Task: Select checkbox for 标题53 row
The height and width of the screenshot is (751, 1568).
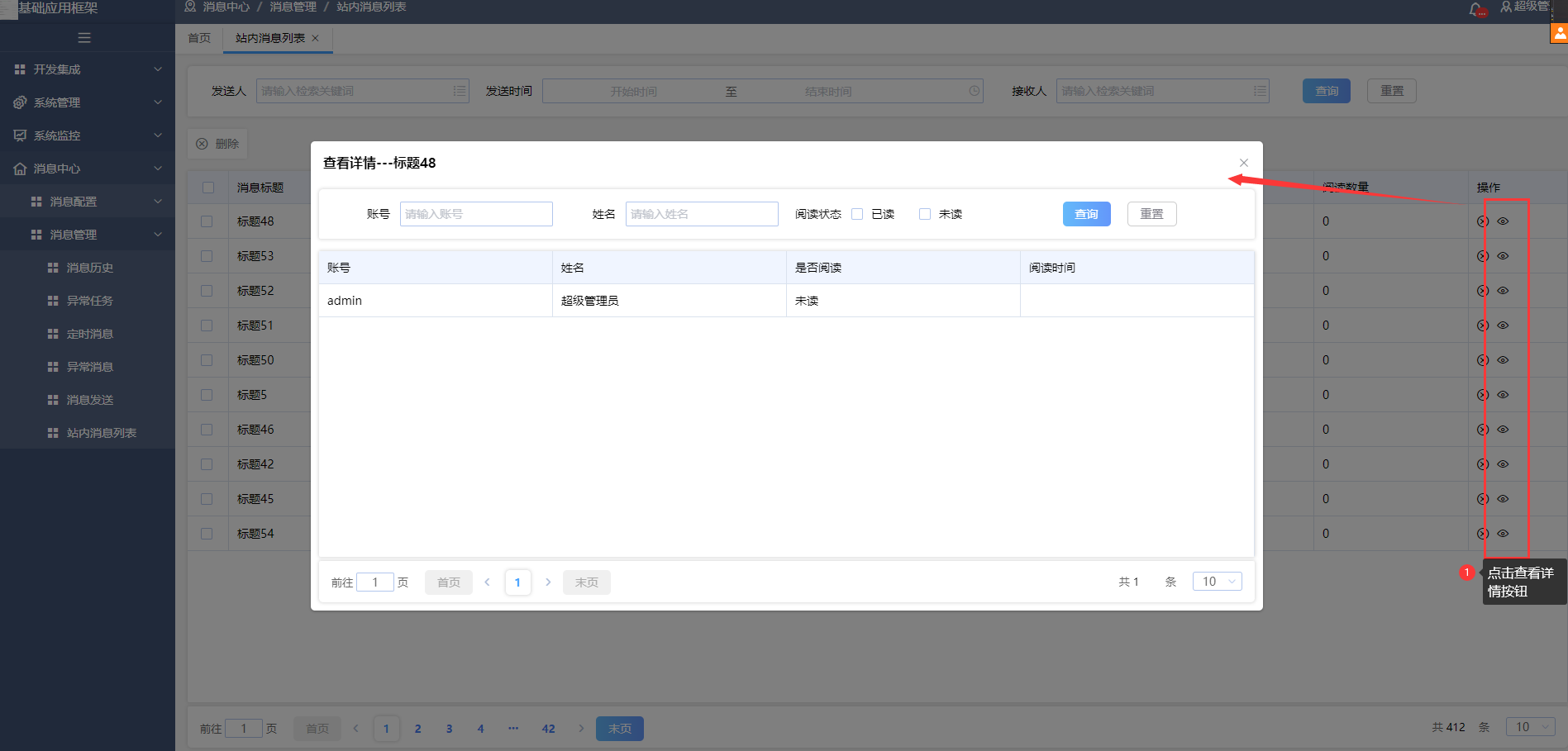Action: (x=207, y=256)
